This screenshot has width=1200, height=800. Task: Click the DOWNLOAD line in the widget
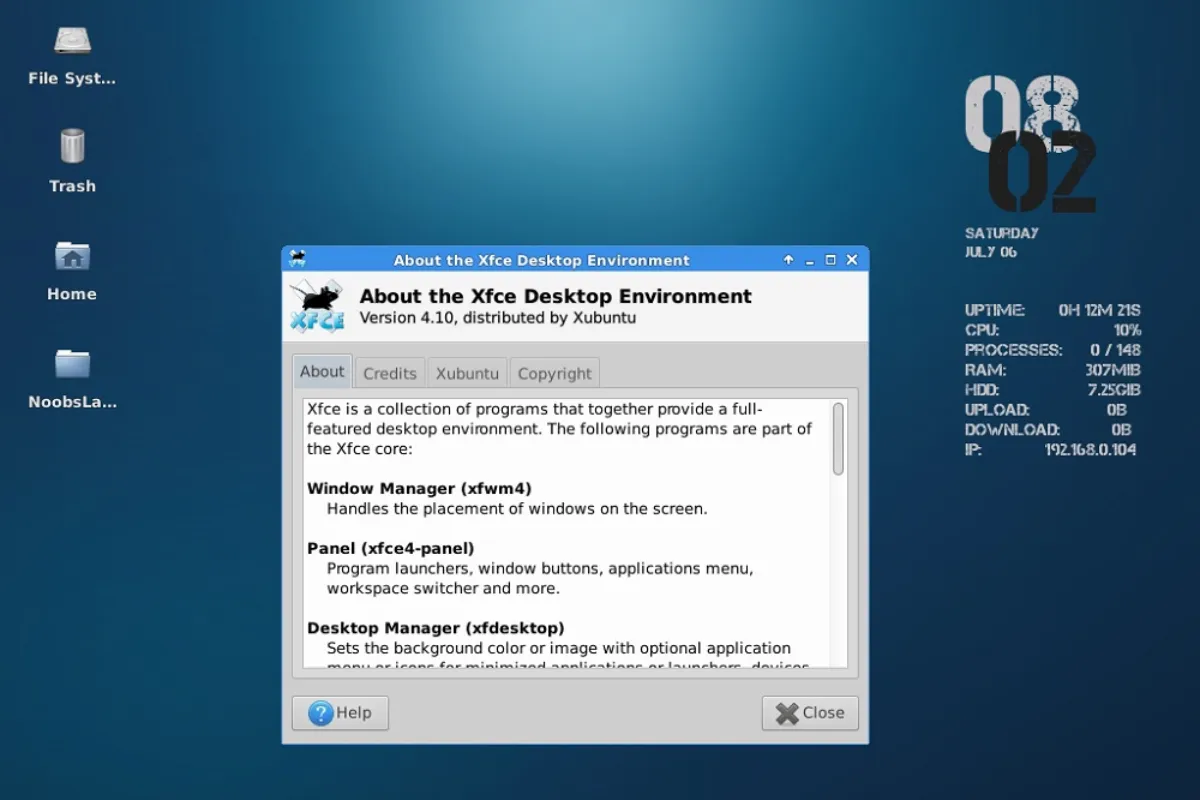tap(1047, 430)
